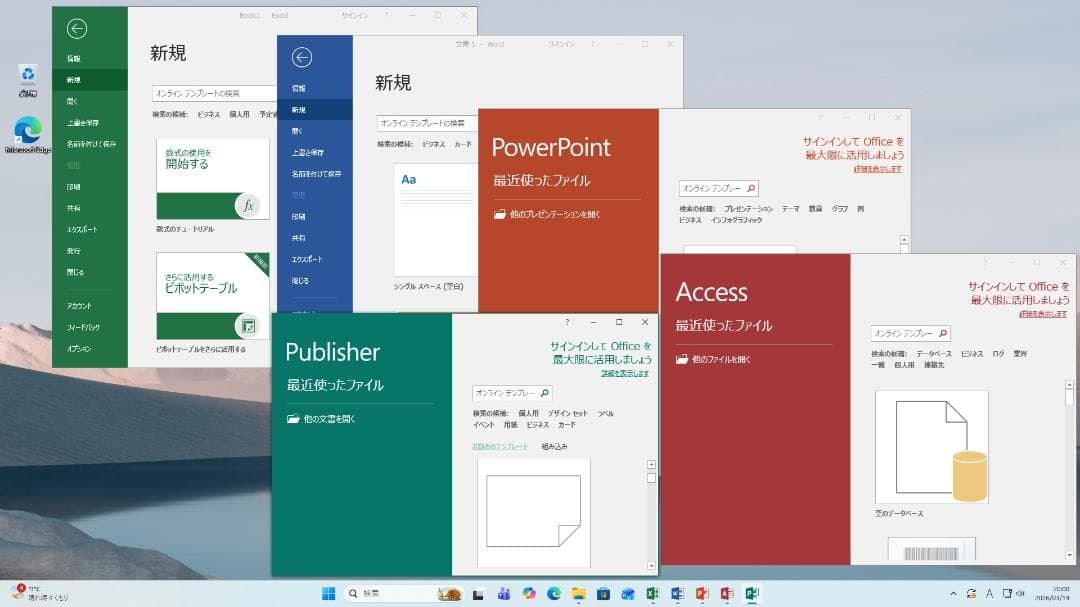
Task: Click 他のファイルを開く in Access
Action: [720, 359]
